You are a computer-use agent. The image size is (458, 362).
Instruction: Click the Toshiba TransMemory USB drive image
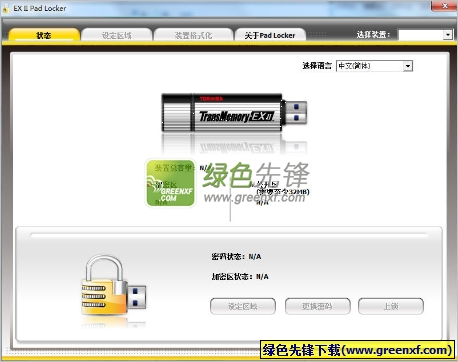(234, 113)
